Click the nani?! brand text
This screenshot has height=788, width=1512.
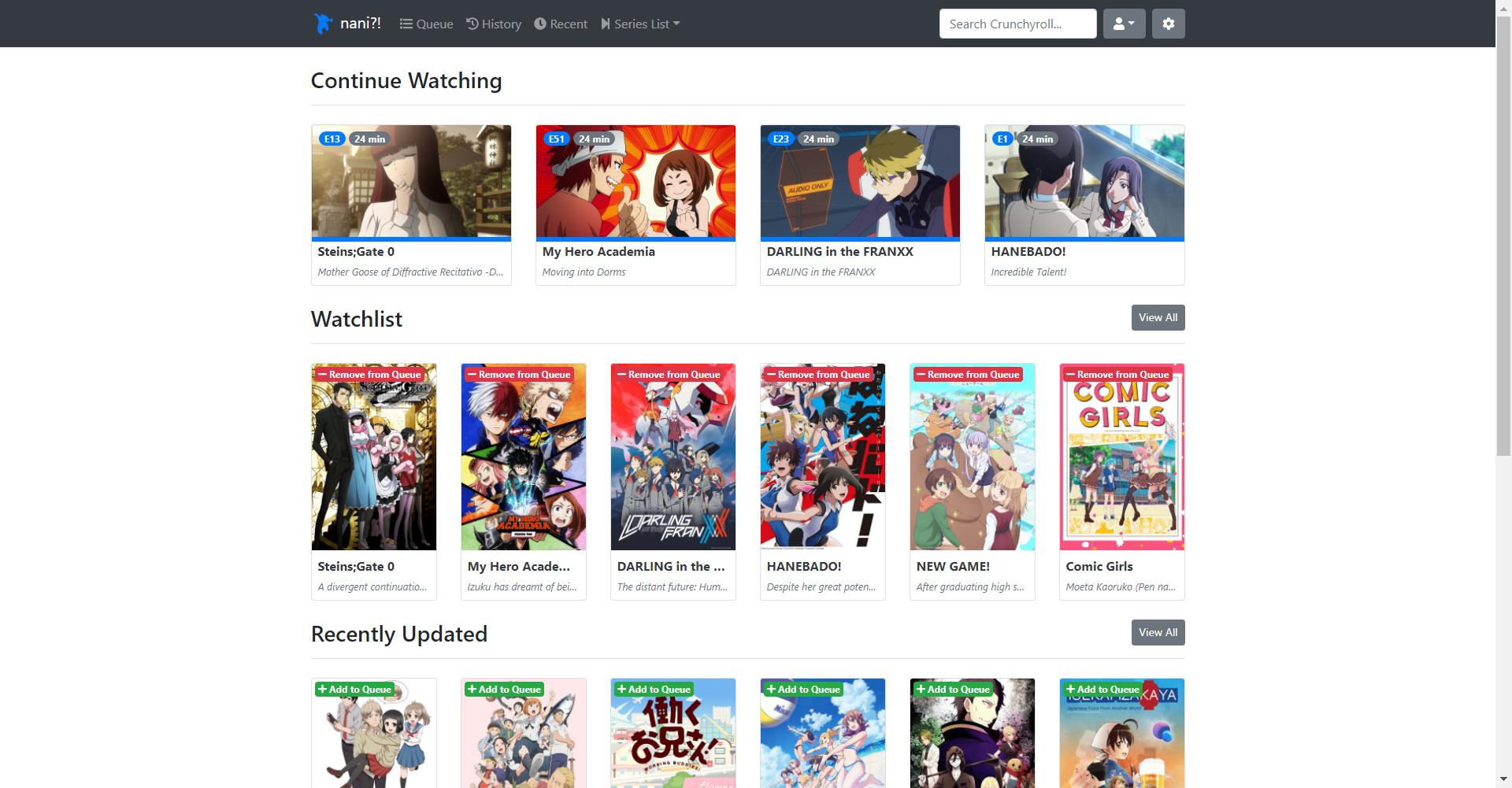click(361, 24)
